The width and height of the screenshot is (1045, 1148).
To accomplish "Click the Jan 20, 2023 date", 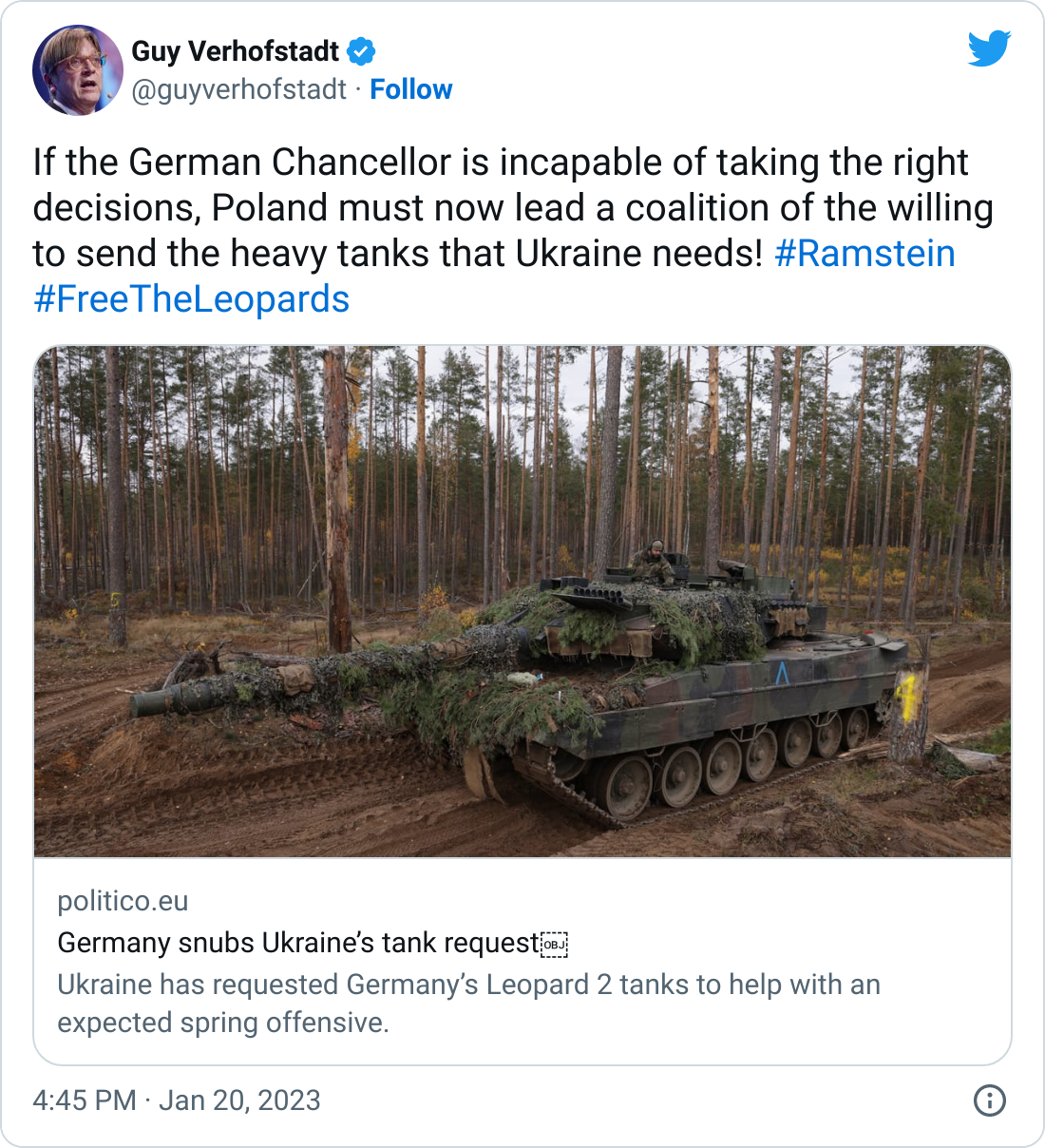I will pos(239,1100).
